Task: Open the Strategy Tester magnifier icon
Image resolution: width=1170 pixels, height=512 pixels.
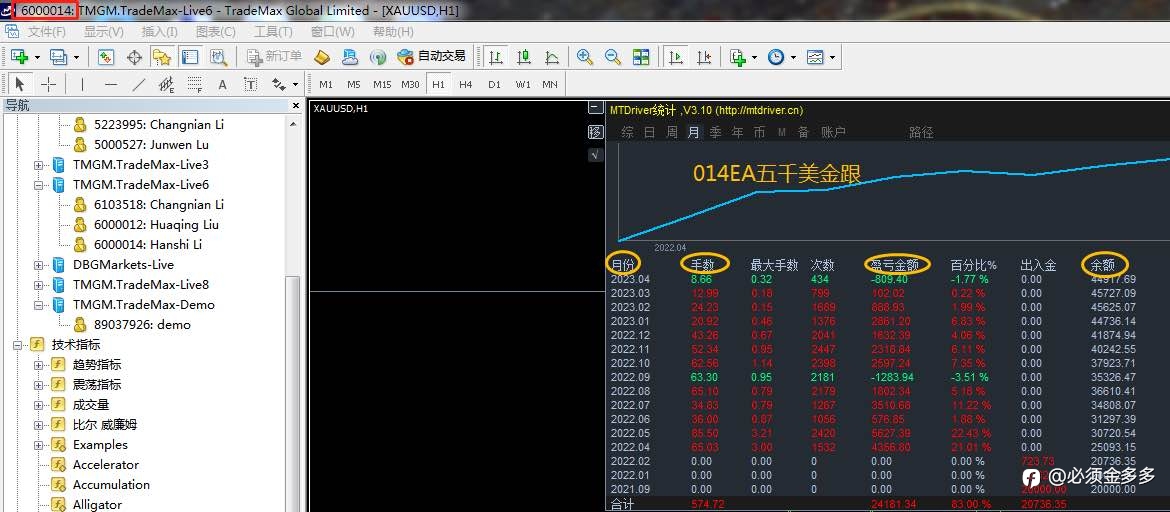Action: (x=218, y=57)
